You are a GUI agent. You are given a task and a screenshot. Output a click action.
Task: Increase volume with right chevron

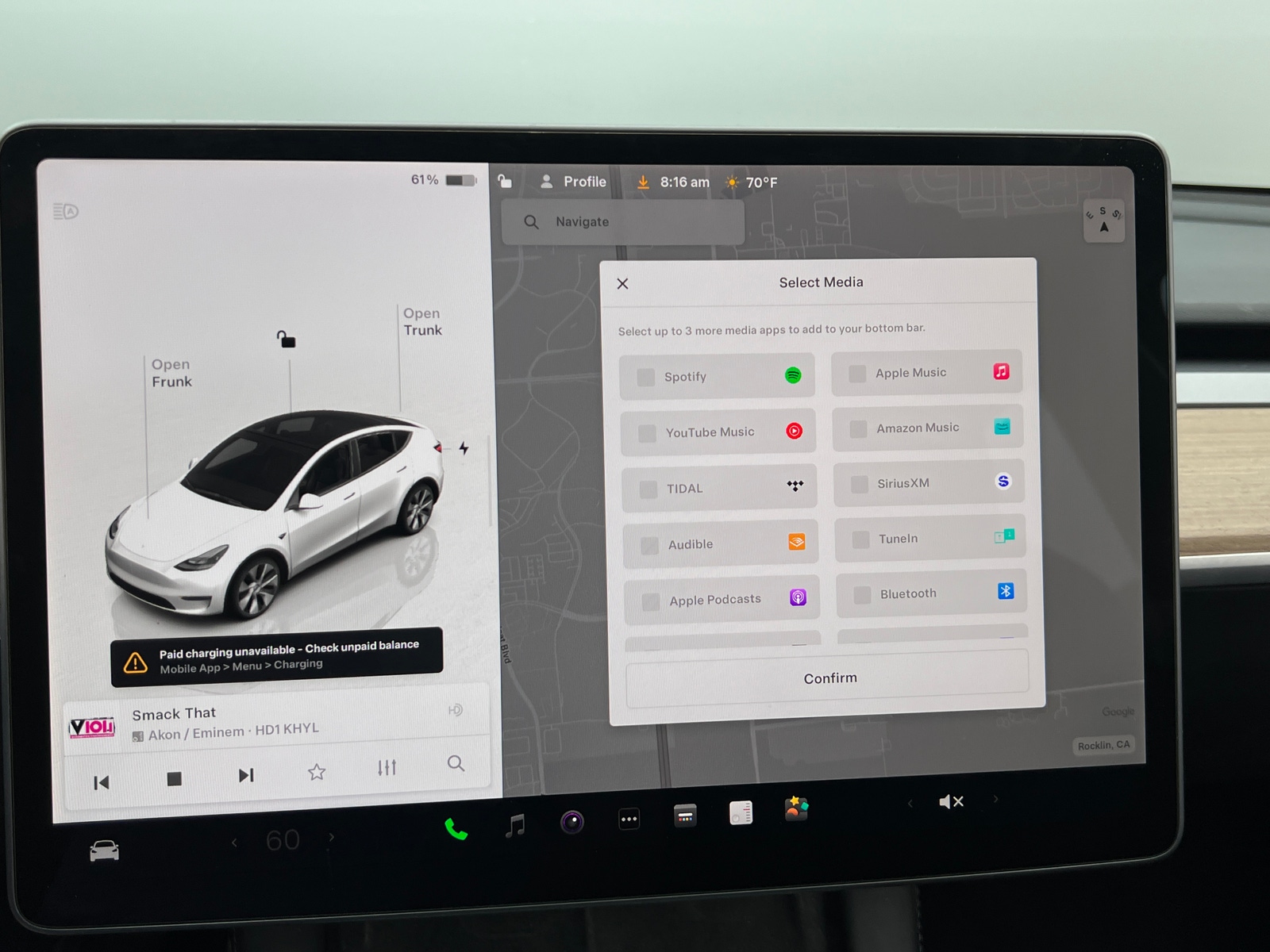coord(995,799)
